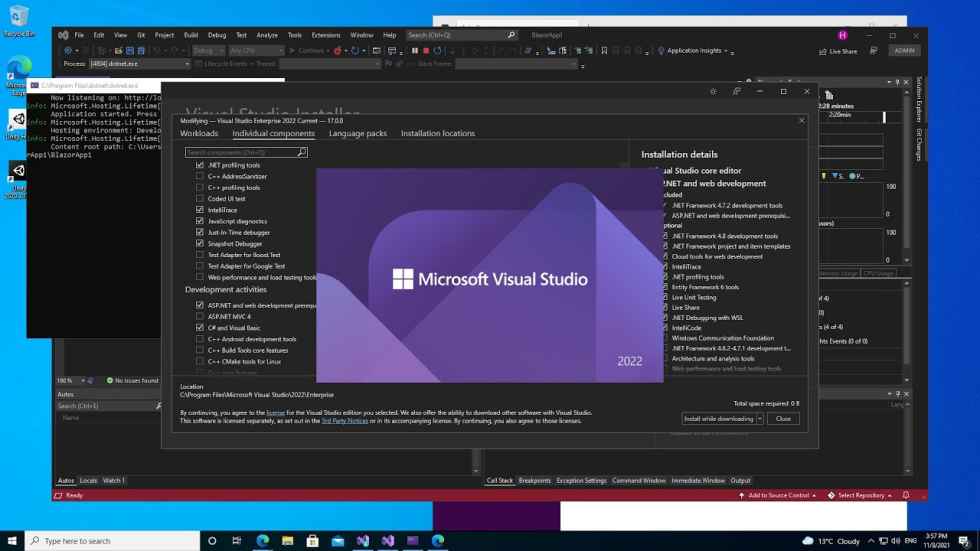This screenshot has width=980, height=551.
Task: Expand the Application Insights dropdown
Action: 726,51
